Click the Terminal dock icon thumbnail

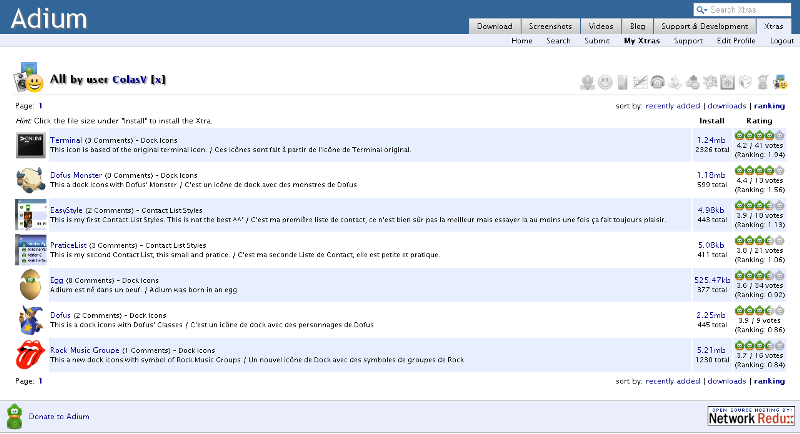tap(31, 145)
